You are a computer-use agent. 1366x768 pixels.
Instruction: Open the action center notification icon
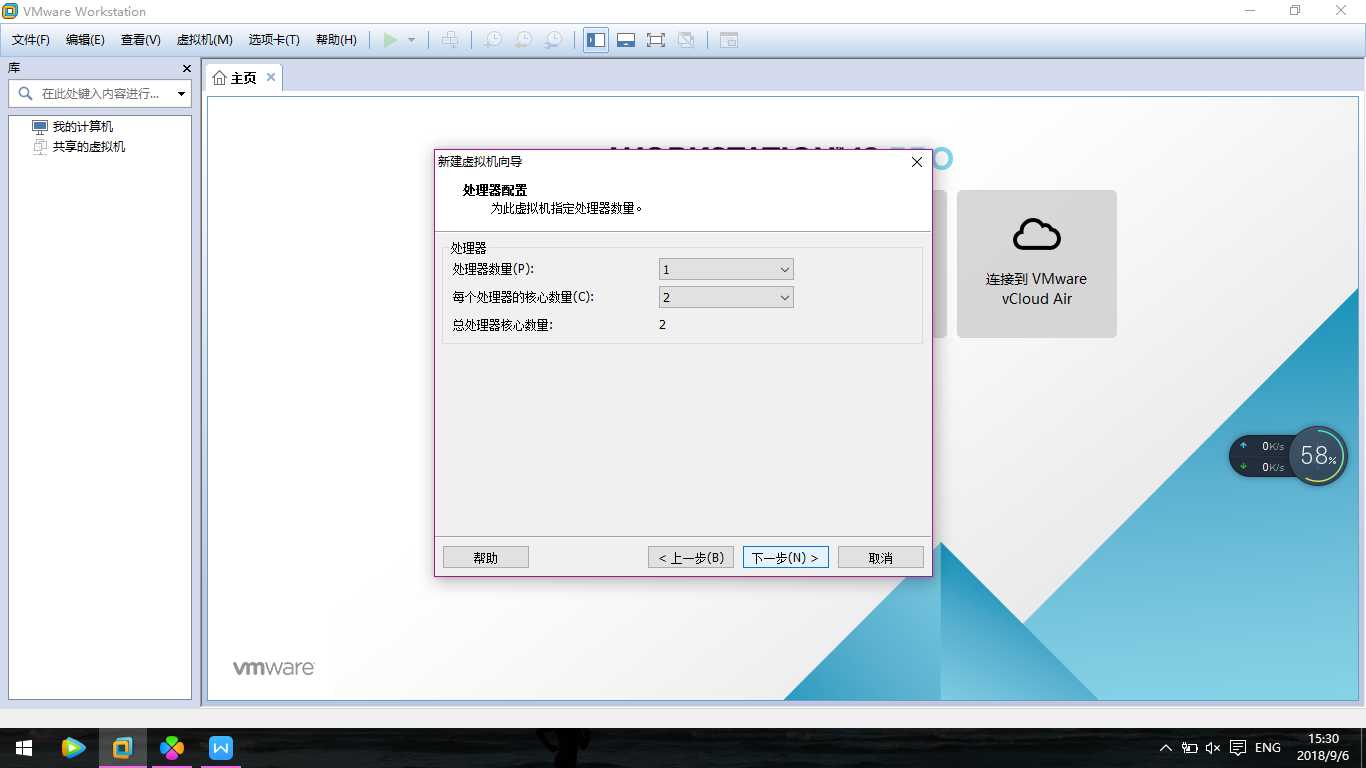point(1238,747)
